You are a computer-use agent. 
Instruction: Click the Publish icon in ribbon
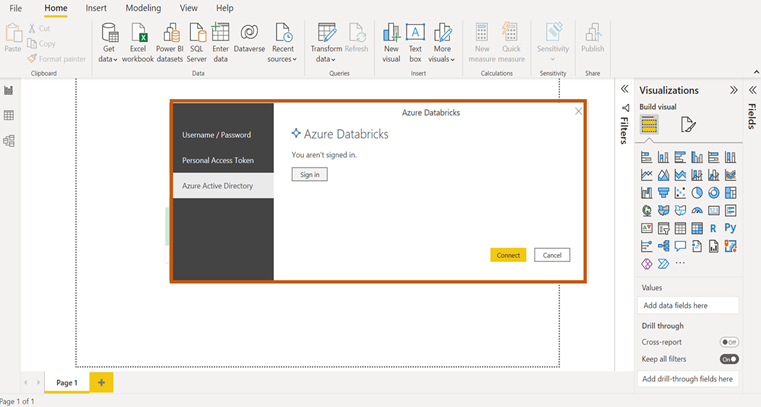(593, 34)
